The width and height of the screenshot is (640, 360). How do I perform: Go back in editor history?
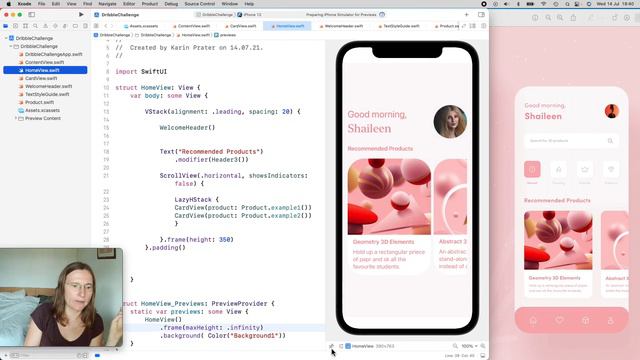pos(105,26)
